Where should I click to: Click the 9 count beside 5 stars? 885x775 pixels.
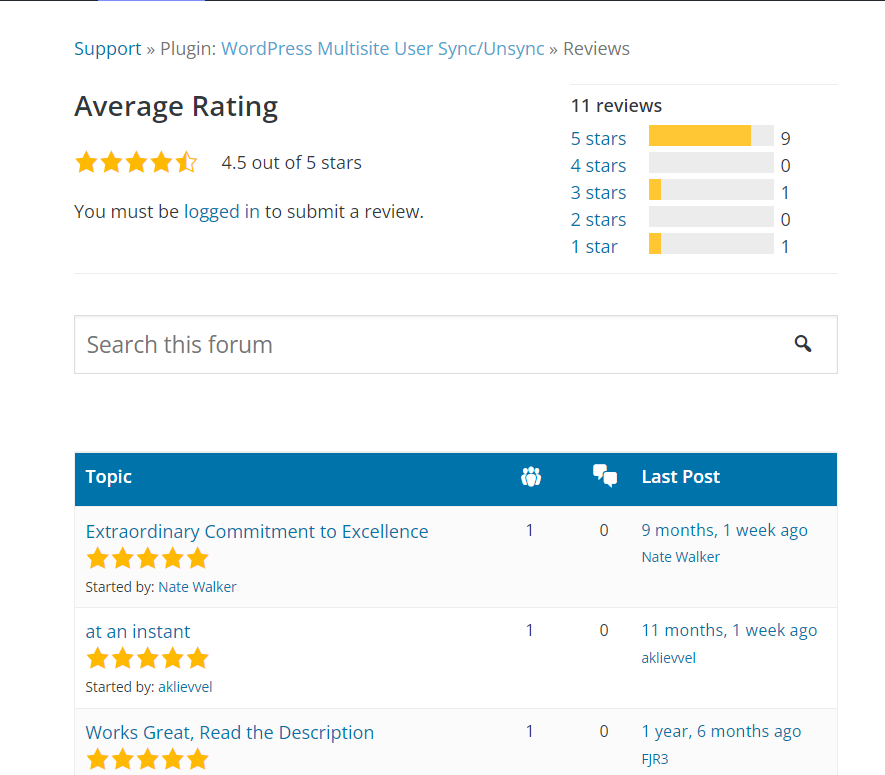[x=785, y=138]
